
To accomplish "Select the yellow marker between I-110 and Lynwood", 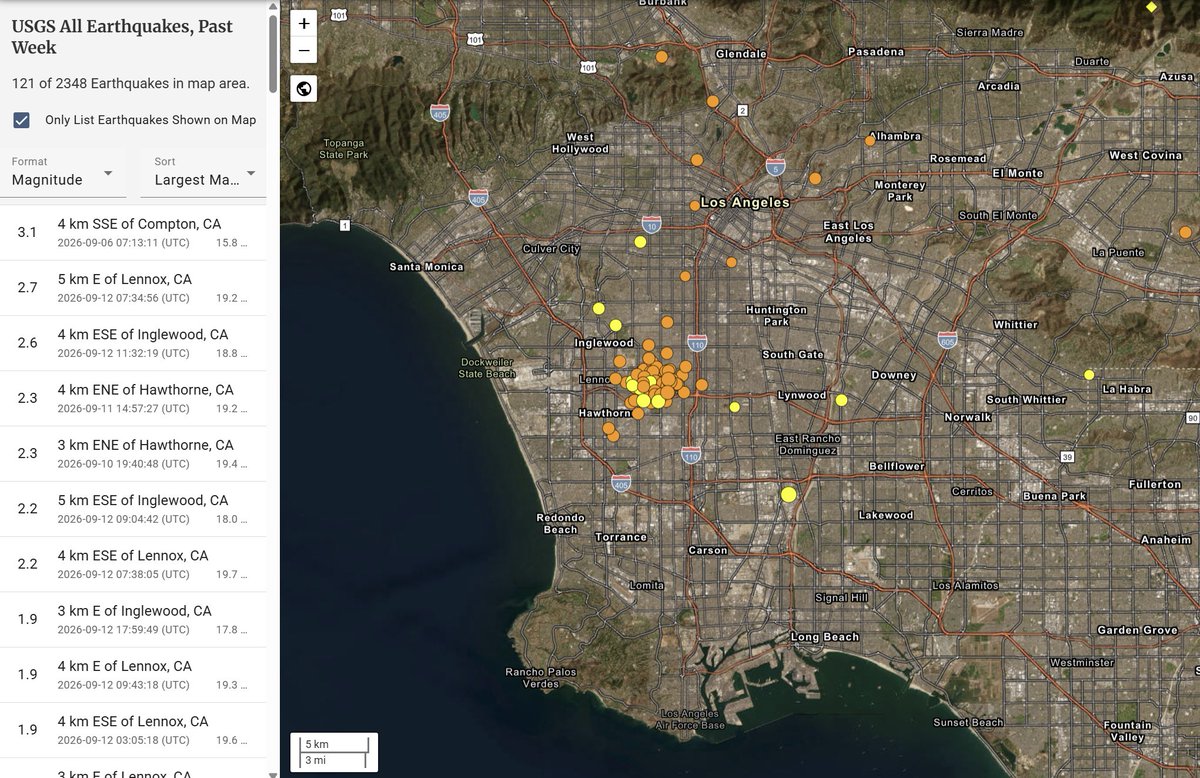I will pos(735,407).
